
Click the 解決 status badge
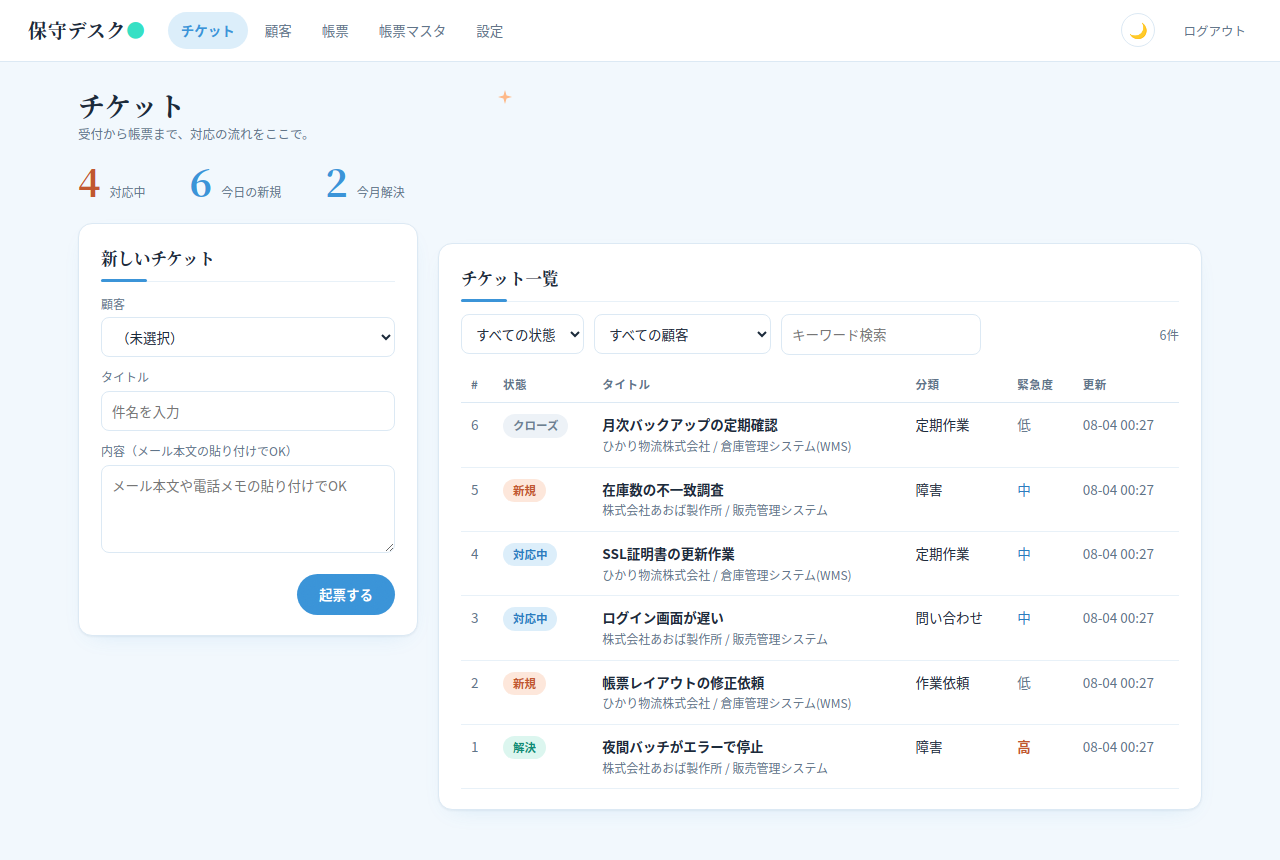(x=524, y=747)
